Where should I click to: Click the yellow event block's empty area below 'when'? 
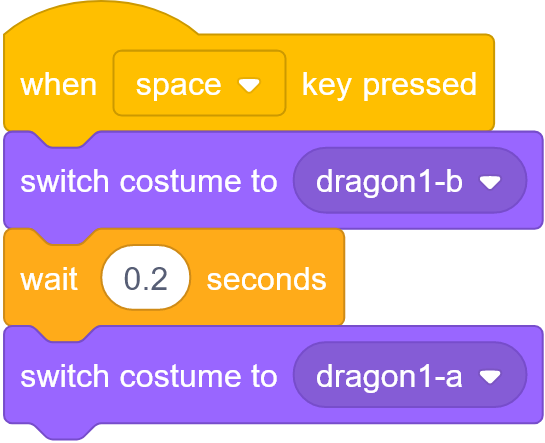58,113
